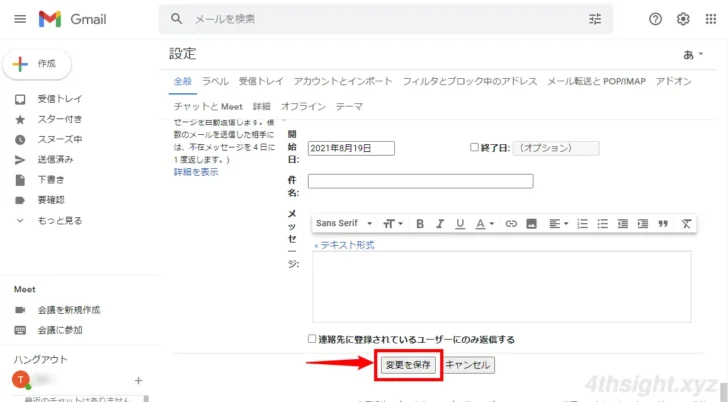Click into the message body area
Viewport: 728px width, 402px height.
(x=501, y=287)
